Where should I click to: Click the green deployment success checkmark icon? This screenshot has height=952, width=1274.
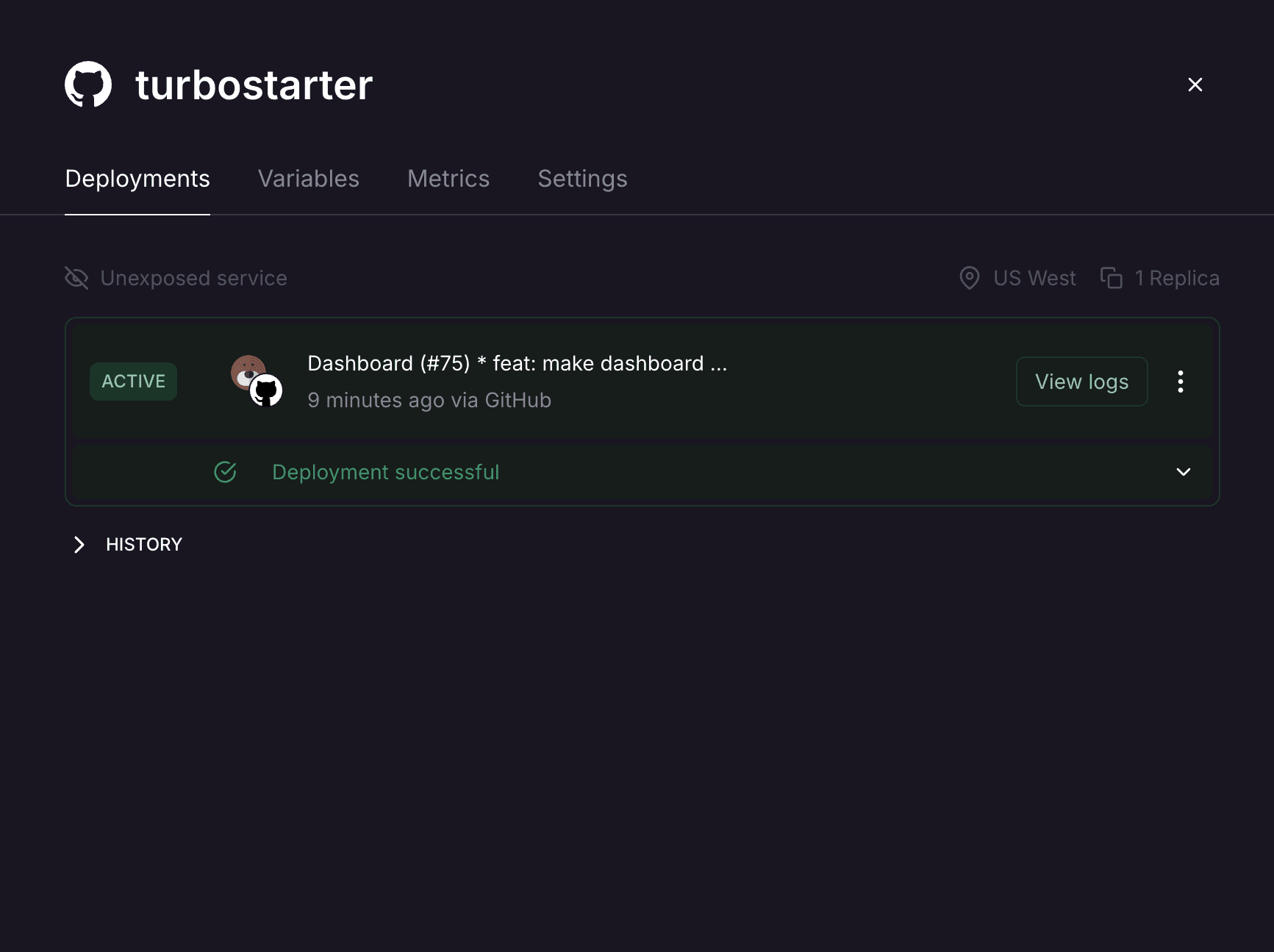click(x=225, y=472)
